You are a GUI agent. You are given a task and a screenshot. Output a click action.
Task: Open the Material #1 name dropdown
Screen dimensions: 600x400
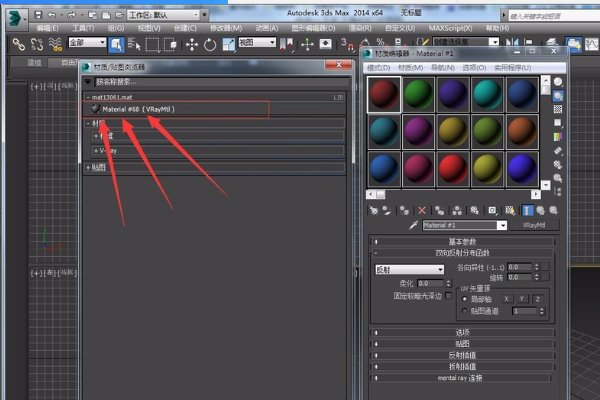point(502,225)
